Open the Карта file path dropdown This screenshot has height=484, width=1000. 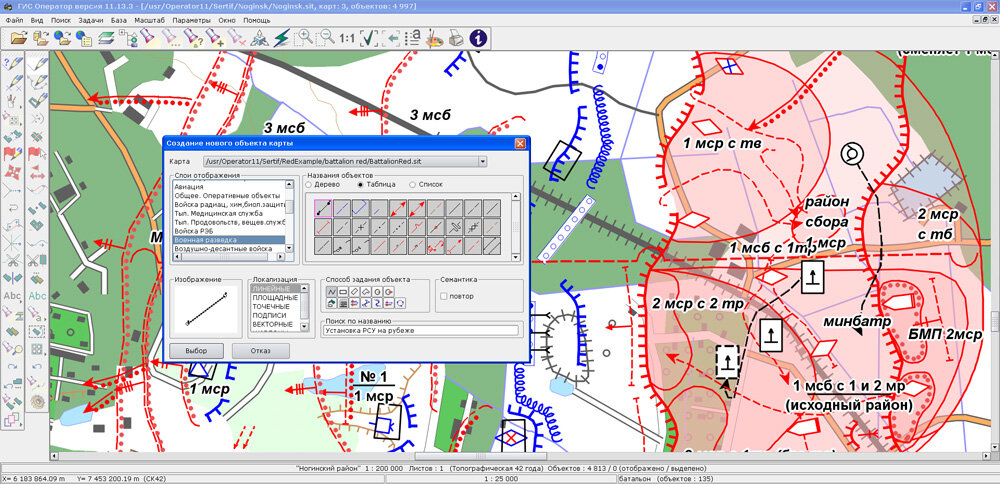483,161
